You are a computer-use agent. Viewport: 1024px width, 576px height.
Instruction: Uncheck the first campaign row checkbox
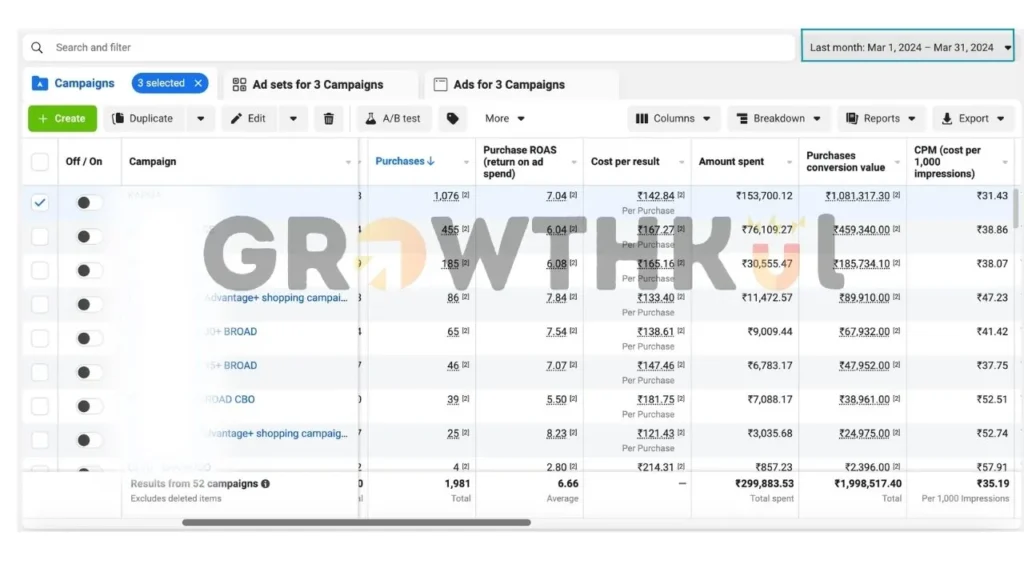point(40,202)
